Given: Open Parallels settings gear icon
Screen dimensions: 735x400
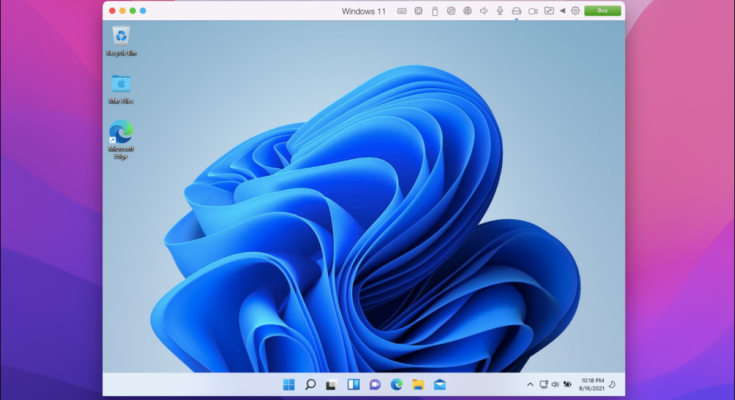Looking at the screenshot, I should [x=575, y=11].
